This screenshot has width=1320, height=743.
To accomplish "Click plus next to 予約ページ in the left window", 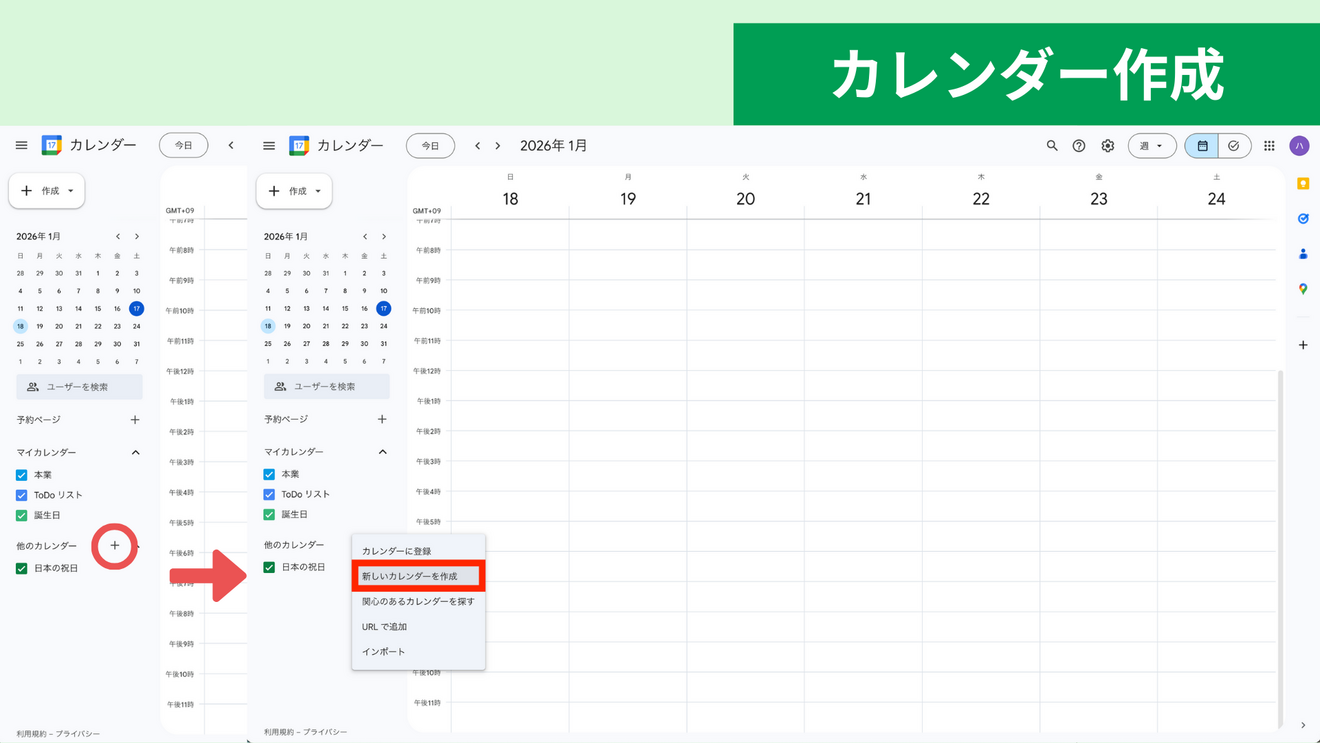I will (135, 420).
